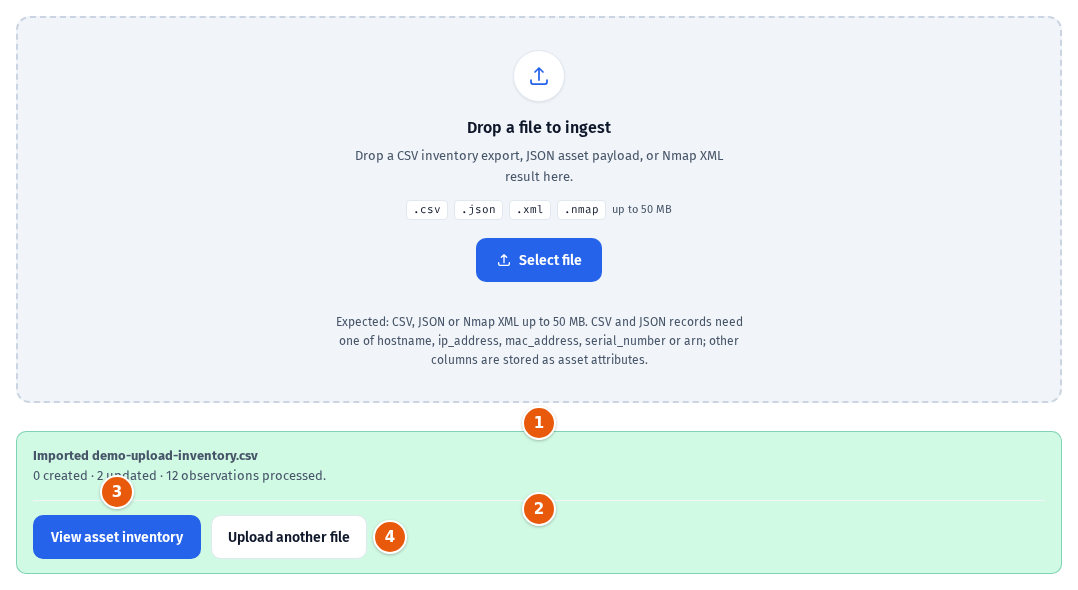The image size is (1078, 590).
Task: Click the orange marker numbered 2
Action: [x=539, y=509]
